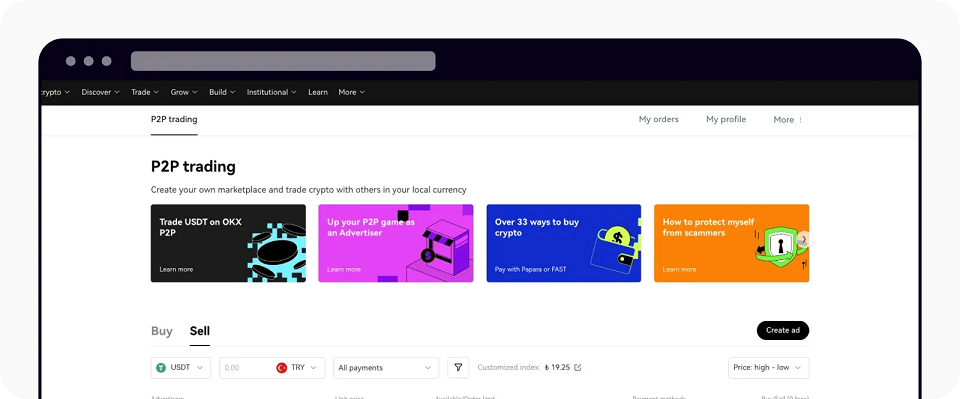Open the Trade USDT on OKX P2P banner
Viewport: 960px width, 399px height.
click(x=228, y=243)
